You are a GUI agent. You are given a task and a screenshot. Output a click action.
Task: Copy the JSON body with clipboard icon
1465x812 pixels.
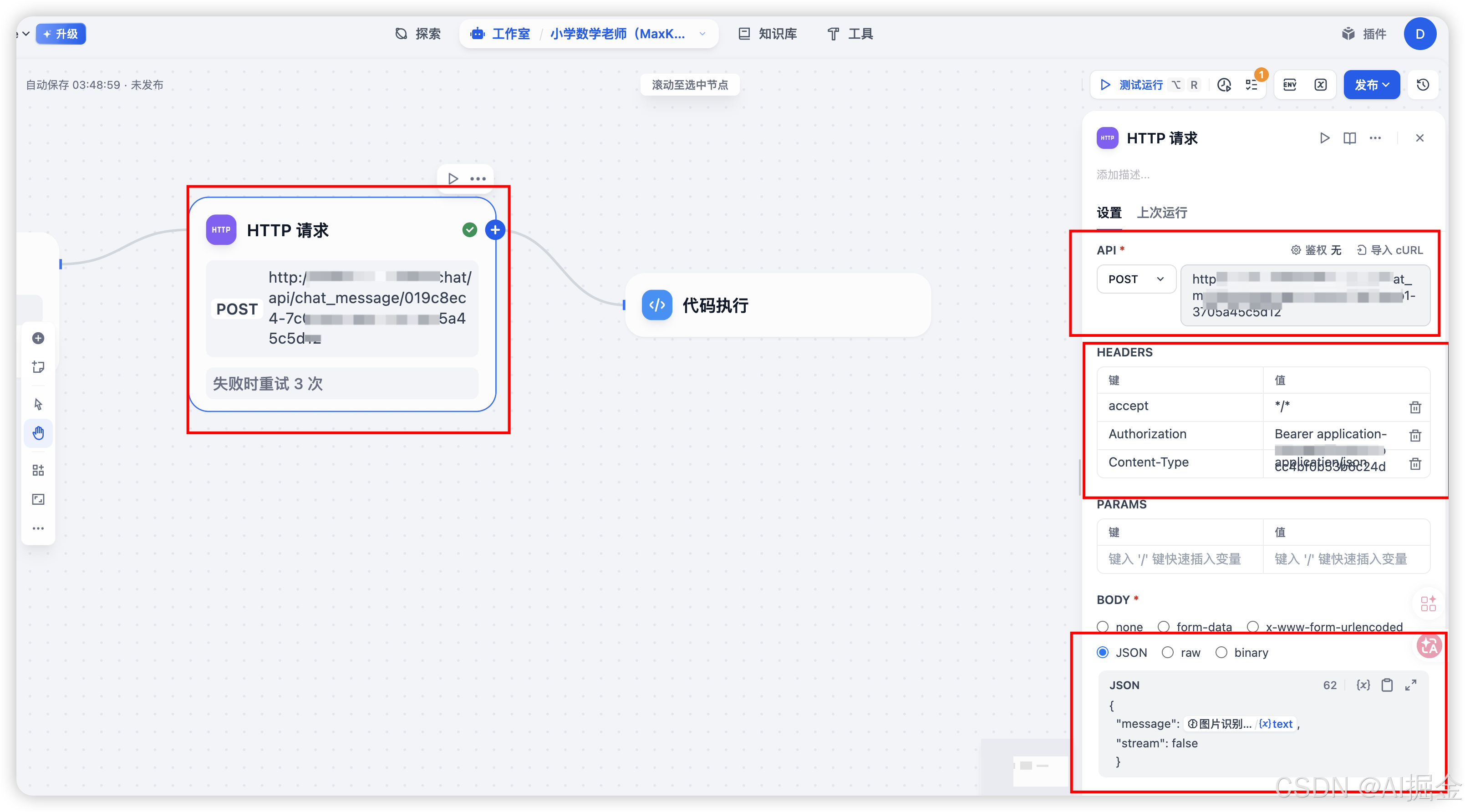pos(1387,685)
